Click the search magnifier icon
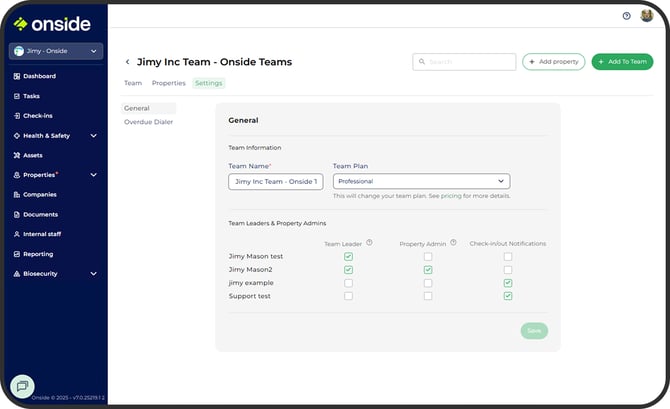Image resolution: width=670 pixels, height=409 pixels. point(422,62)
